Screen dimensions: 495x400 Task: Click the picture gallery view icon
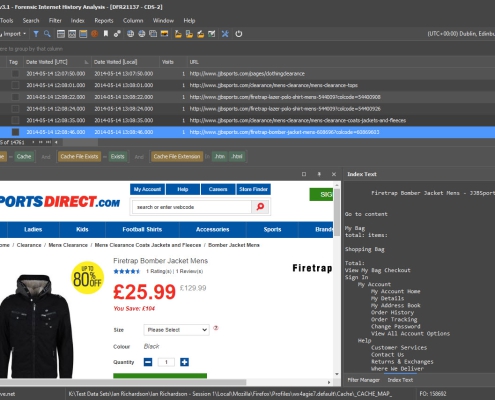point(72,34)
